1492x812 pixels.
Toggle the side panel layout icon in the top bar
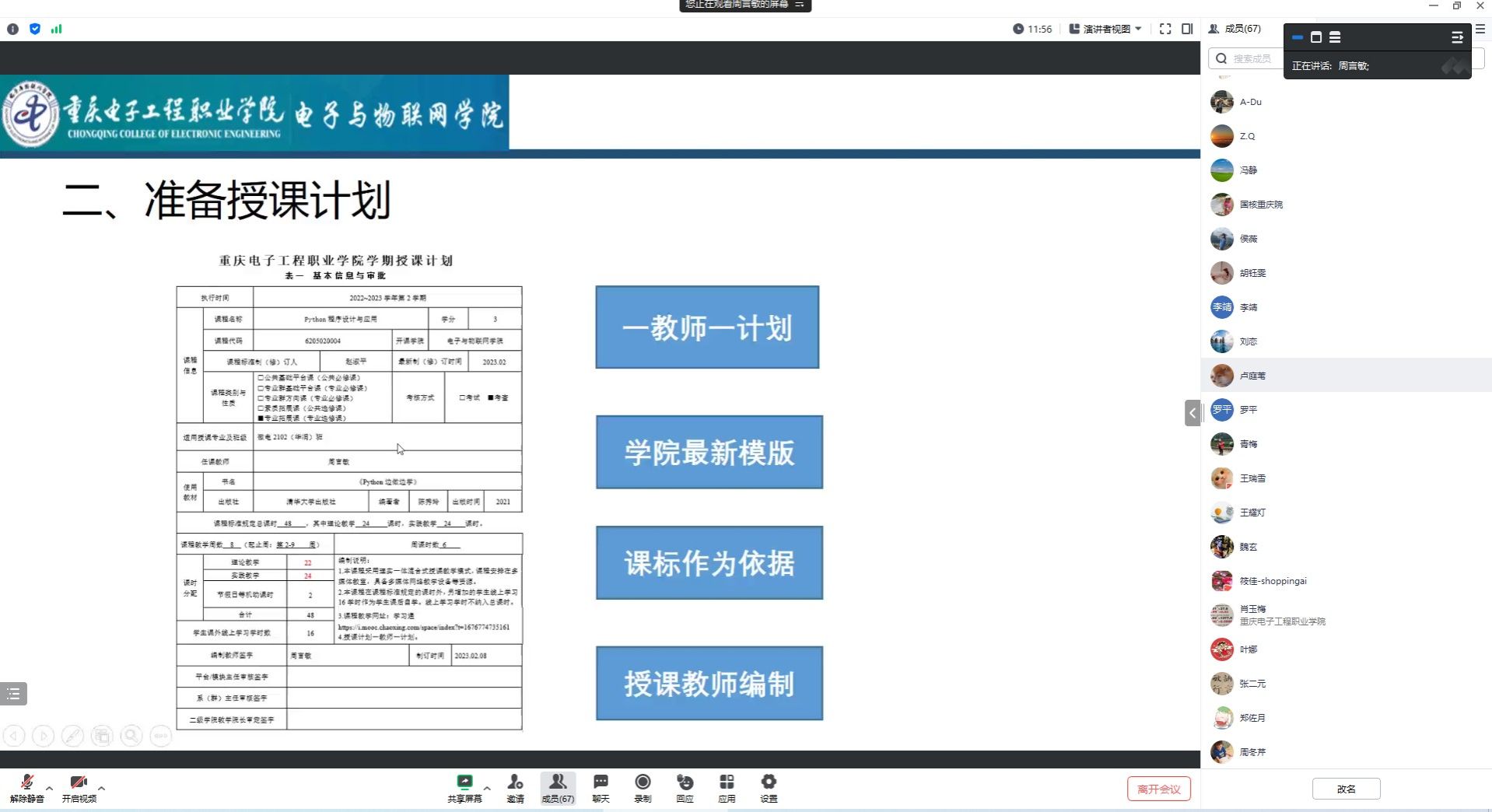point(1187,29)
